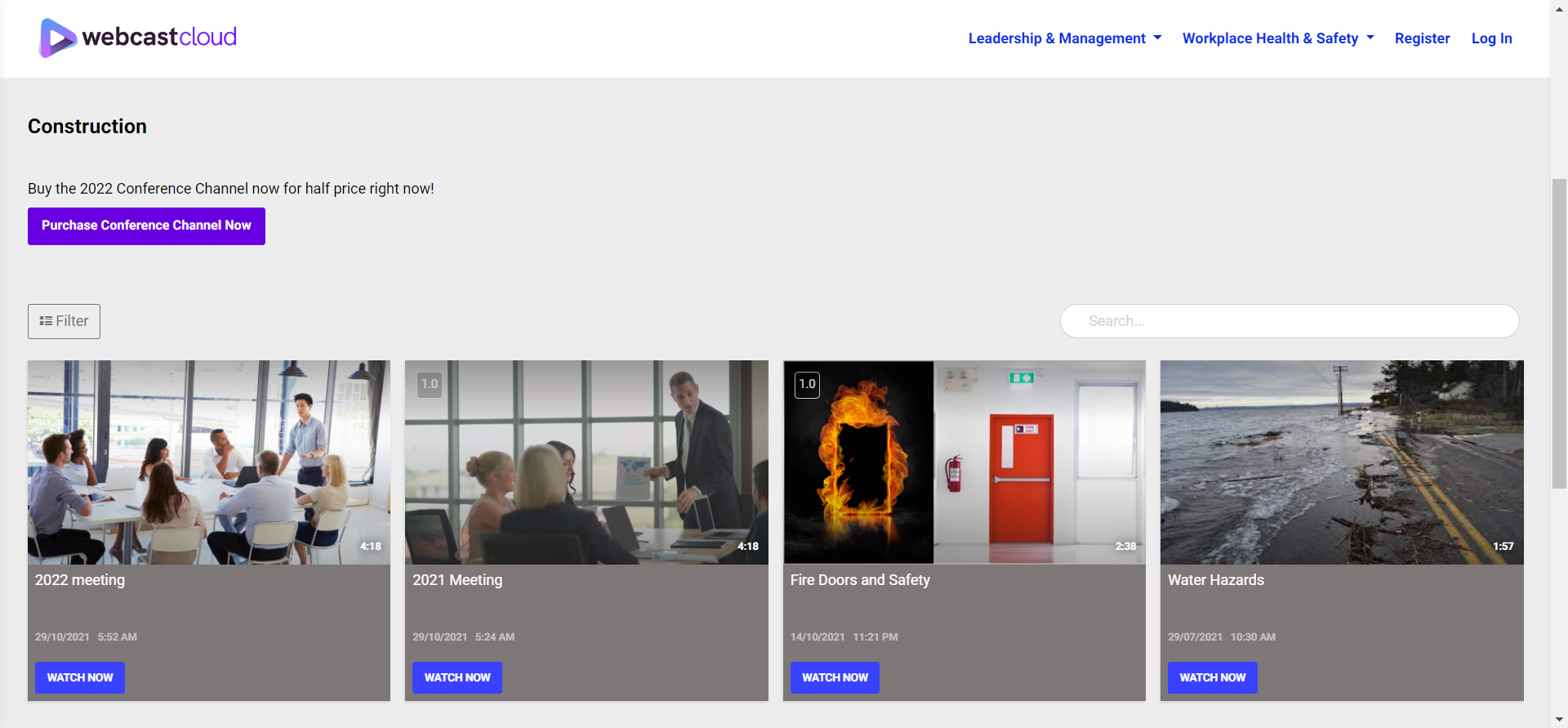1568x728 pixels.
Task: Click the 1.0 badge on 2021 Meeting
Action: (x=430, y=384)
